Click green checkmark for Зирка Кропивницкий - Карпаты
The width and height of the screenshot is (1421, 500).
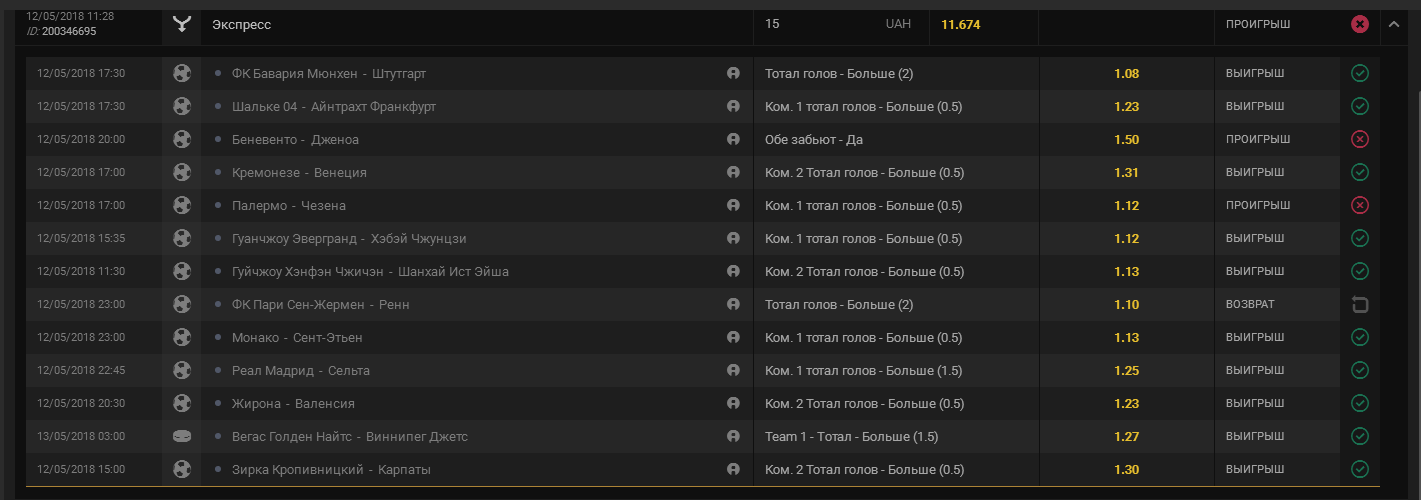(1359, 469)
